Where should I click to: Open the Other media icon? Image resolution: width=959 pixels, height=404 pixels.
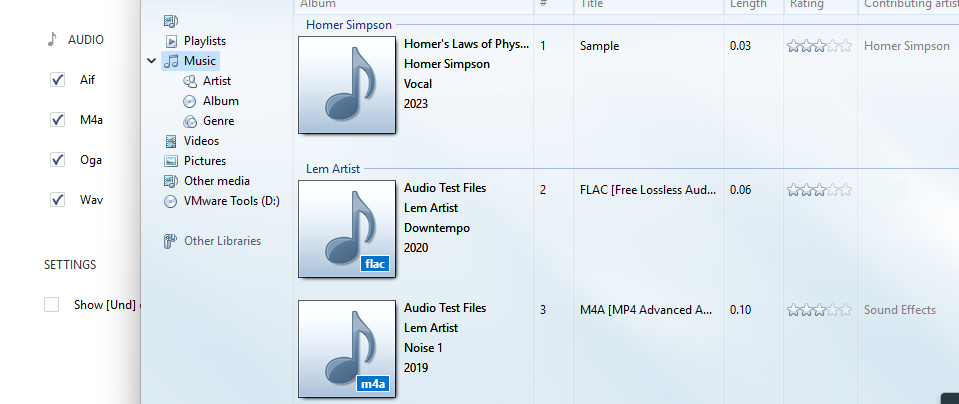click(171, 181)
